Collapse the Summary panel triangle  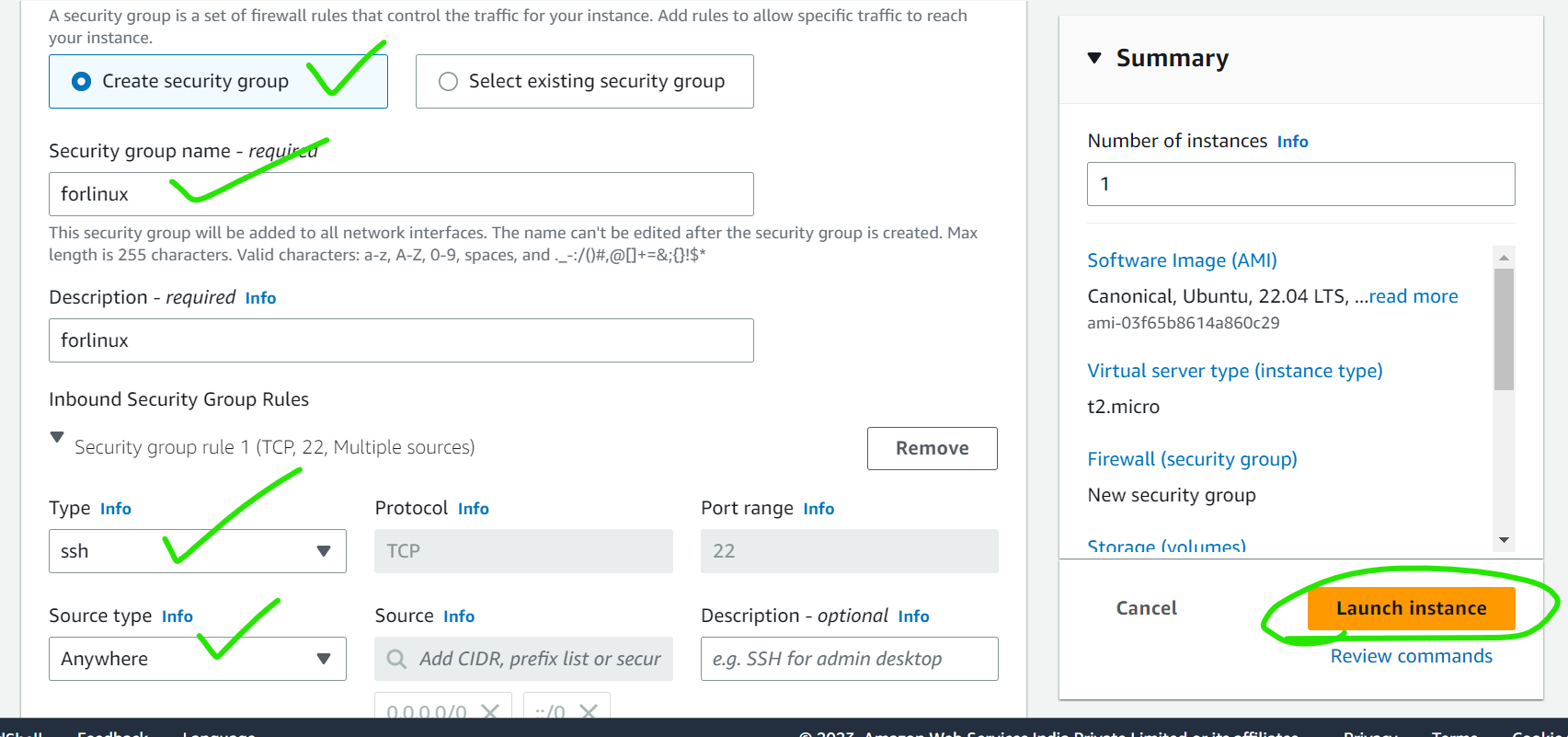(x=1094, y=58)
